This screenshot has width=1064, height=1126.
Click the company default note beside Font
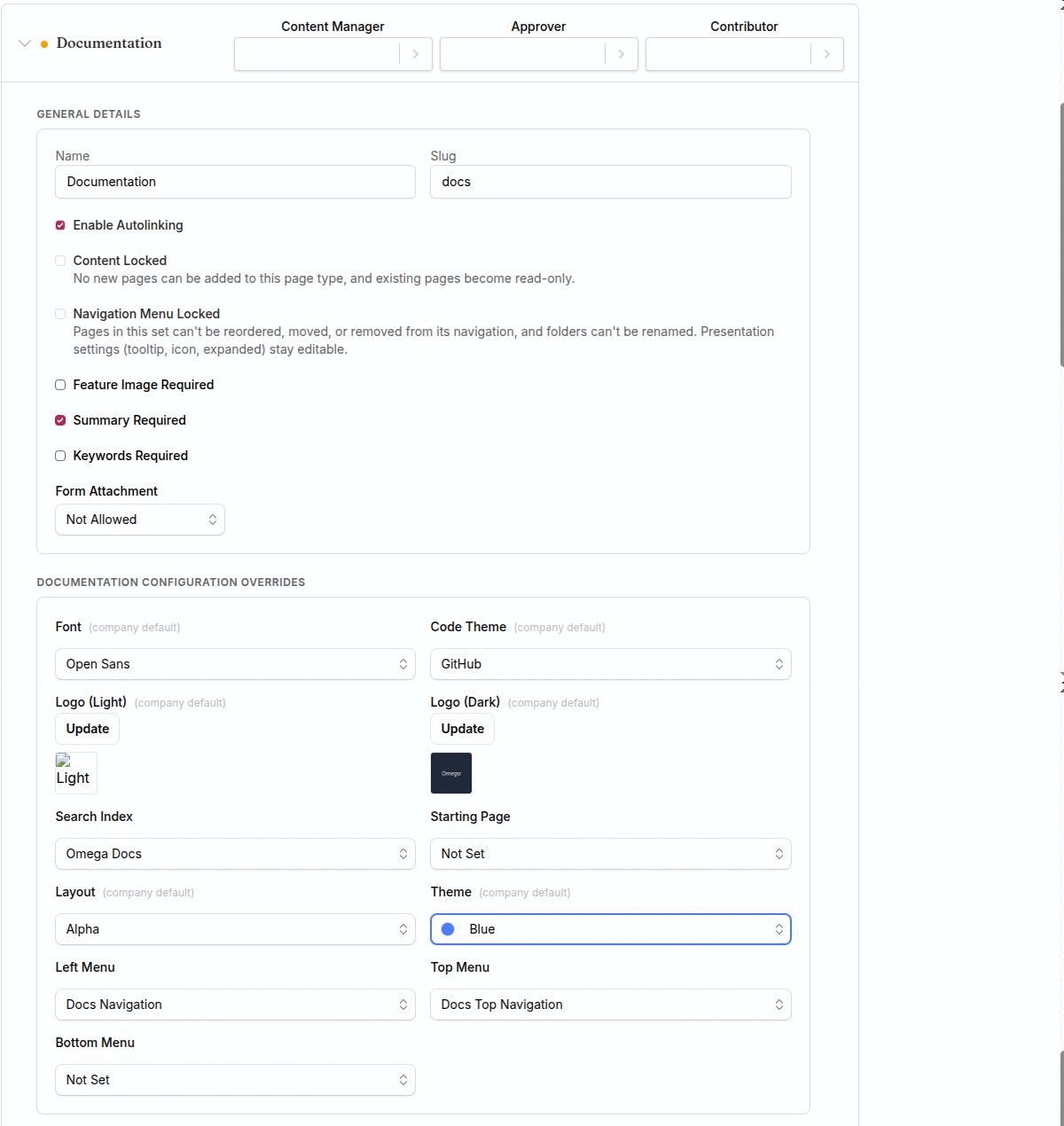tap(135, 628)
